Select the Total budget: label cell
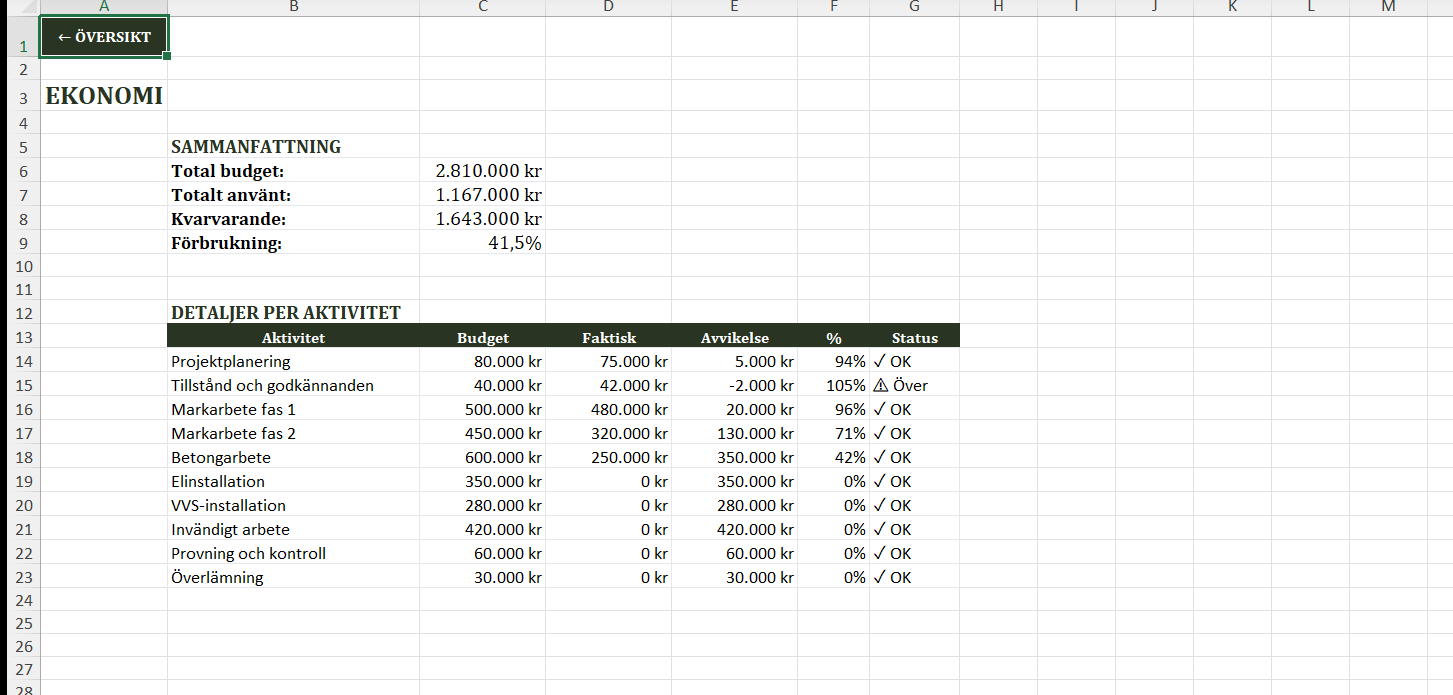 pyautogui.click(x=293, y=171)
